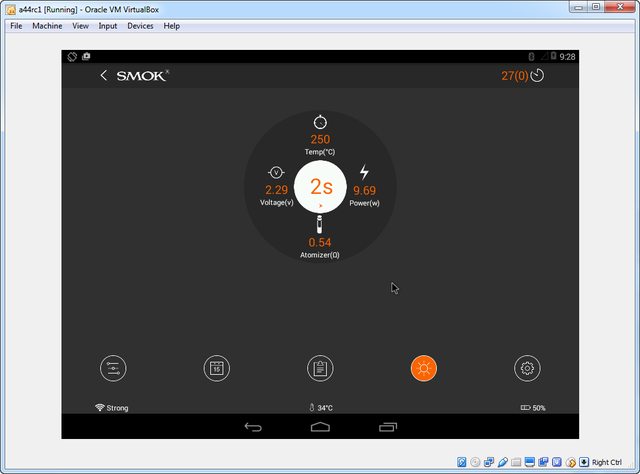The height and width of the screenshot is (474, 640).
Task: Tap the Temp(°C) label
Action: 320,152
